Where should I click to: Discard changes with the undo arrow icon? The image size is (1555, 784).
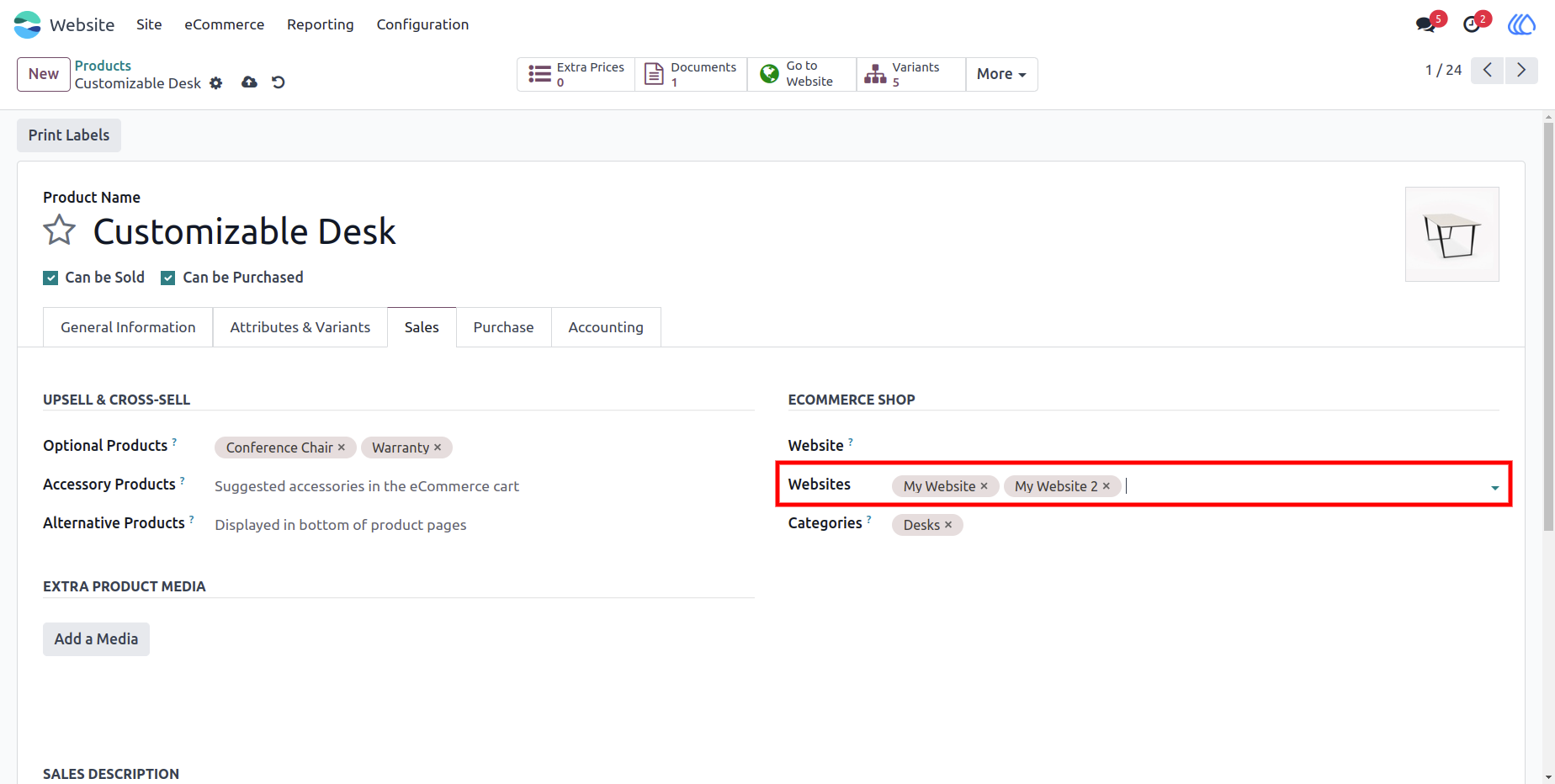[x=279, y=82]
